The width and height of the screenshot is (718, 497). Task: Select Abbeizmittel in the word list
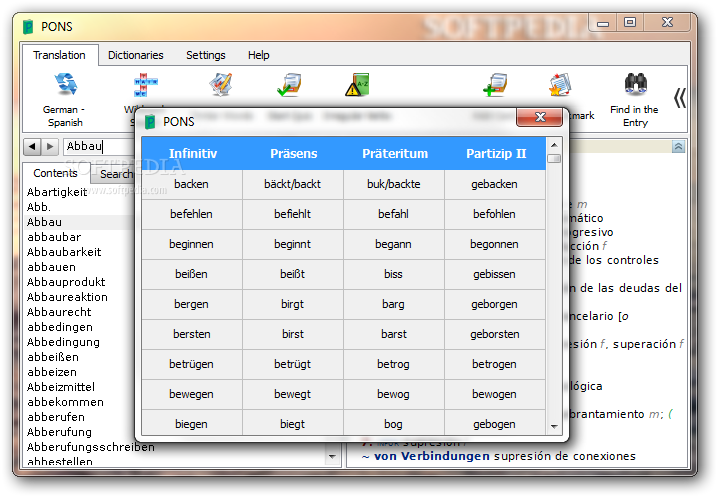coord(60,387)
